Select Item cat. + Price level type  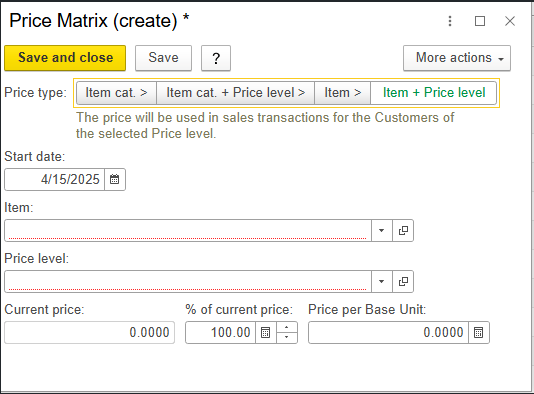tap(235, 93)
